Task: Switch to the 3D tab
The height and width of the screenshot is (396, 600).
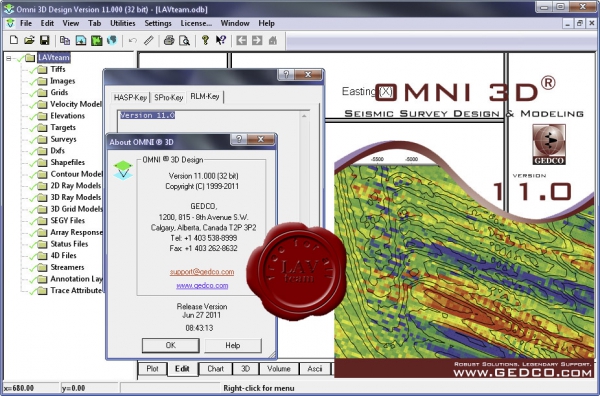Action: [x=245, y=369]
